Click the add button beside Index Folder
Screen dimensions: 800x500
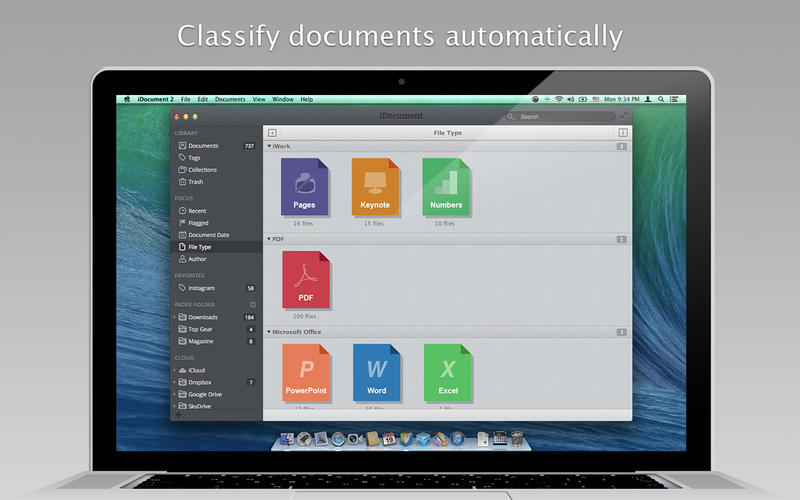click(253, 305)
